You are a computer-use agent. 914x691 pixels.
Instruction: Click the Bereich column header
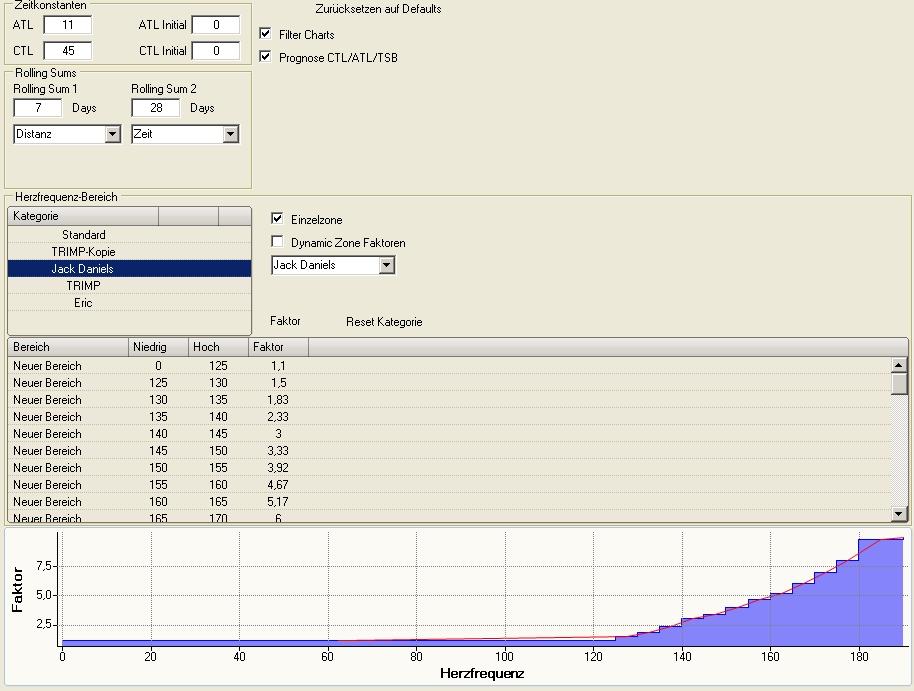pyautogui.click(x=68, y=347)
